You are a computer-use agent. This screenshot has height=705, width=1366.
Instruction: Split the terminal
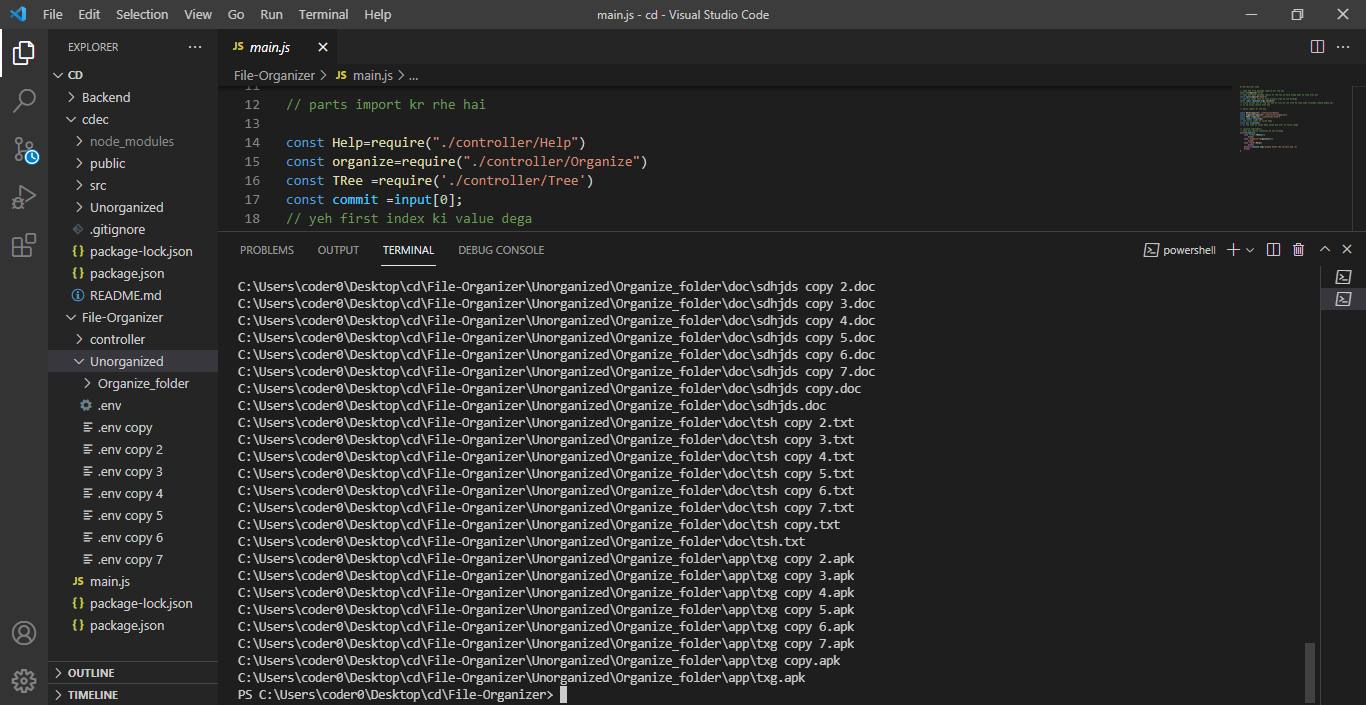coord(1272,249)
